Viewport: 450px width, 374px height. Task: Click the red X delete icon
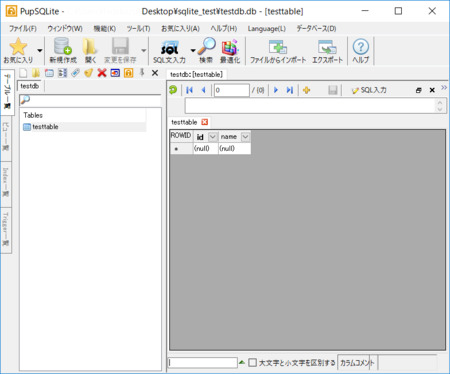pos(102,73)
